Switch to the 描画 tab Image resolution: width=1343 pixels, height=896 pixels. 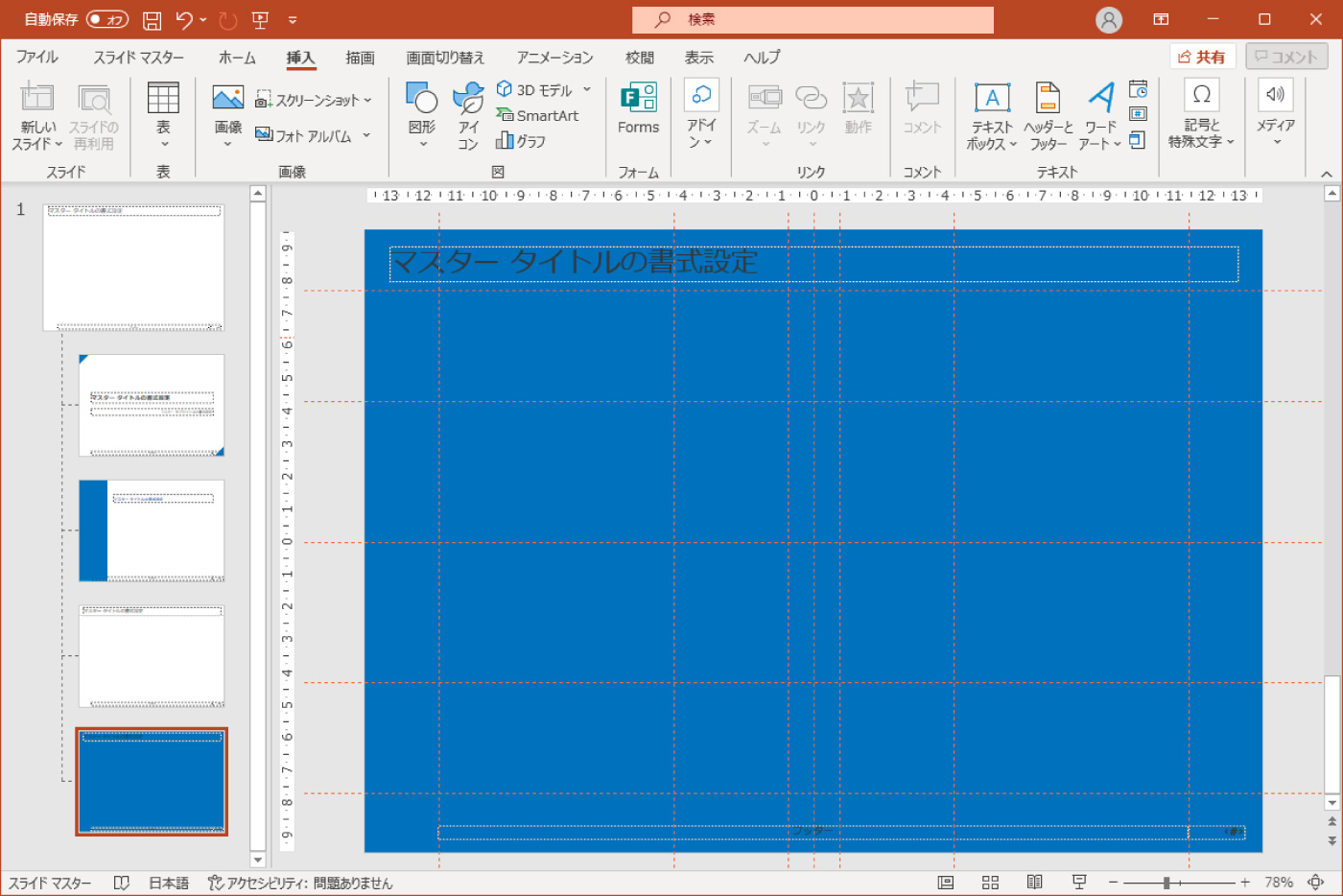[x=360, y=58]
